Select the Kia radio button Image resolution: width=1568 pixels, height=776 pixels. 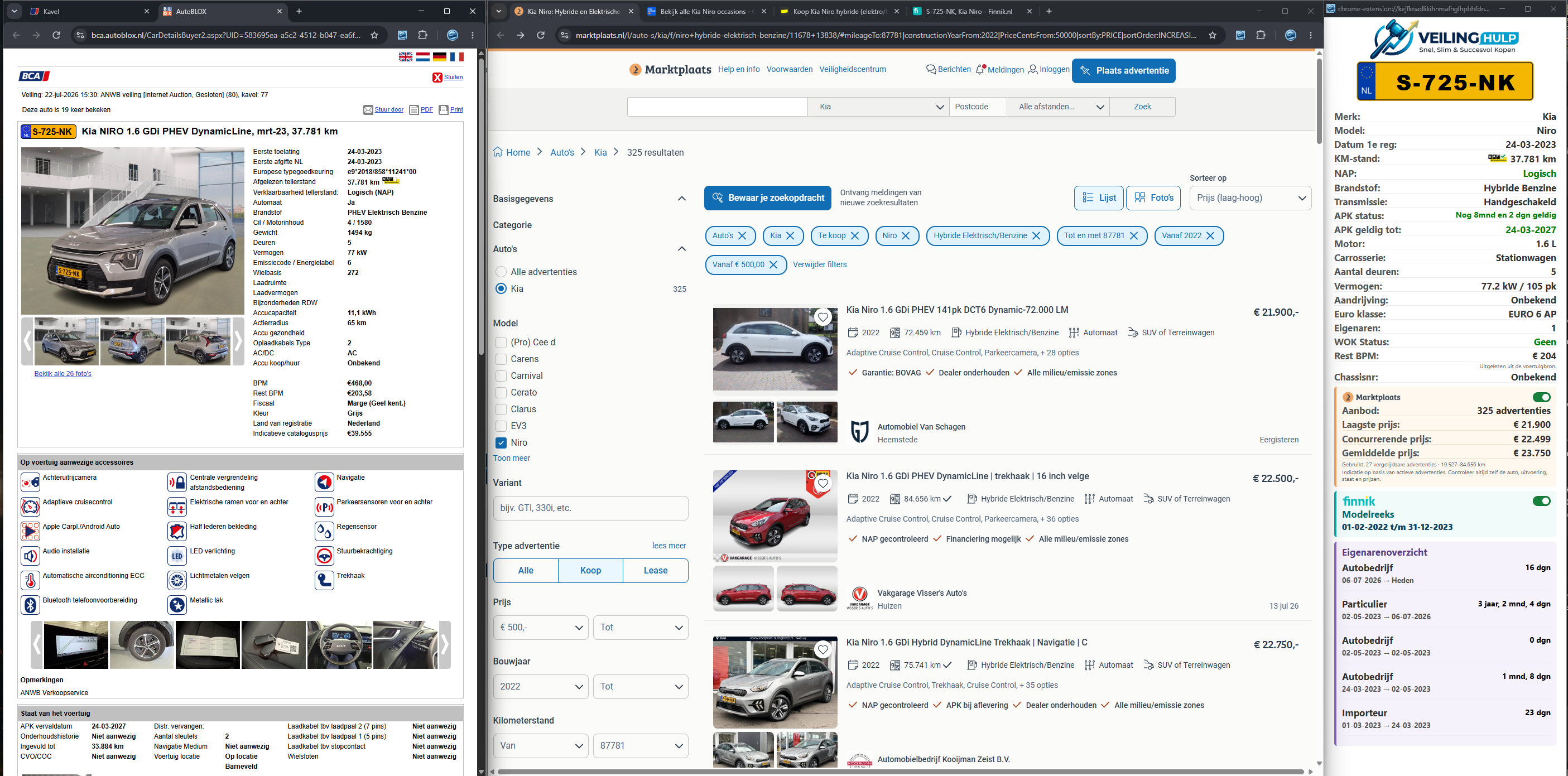[501, 288]
